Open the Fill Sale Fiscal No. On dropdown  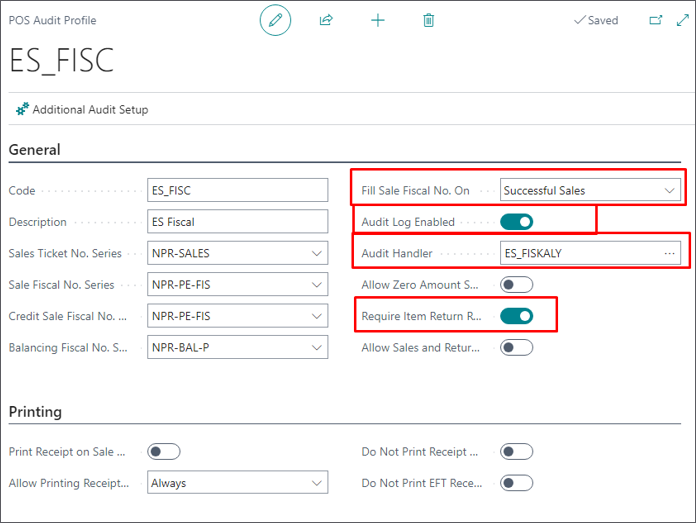pyautogui.click(x=590, y=190)
